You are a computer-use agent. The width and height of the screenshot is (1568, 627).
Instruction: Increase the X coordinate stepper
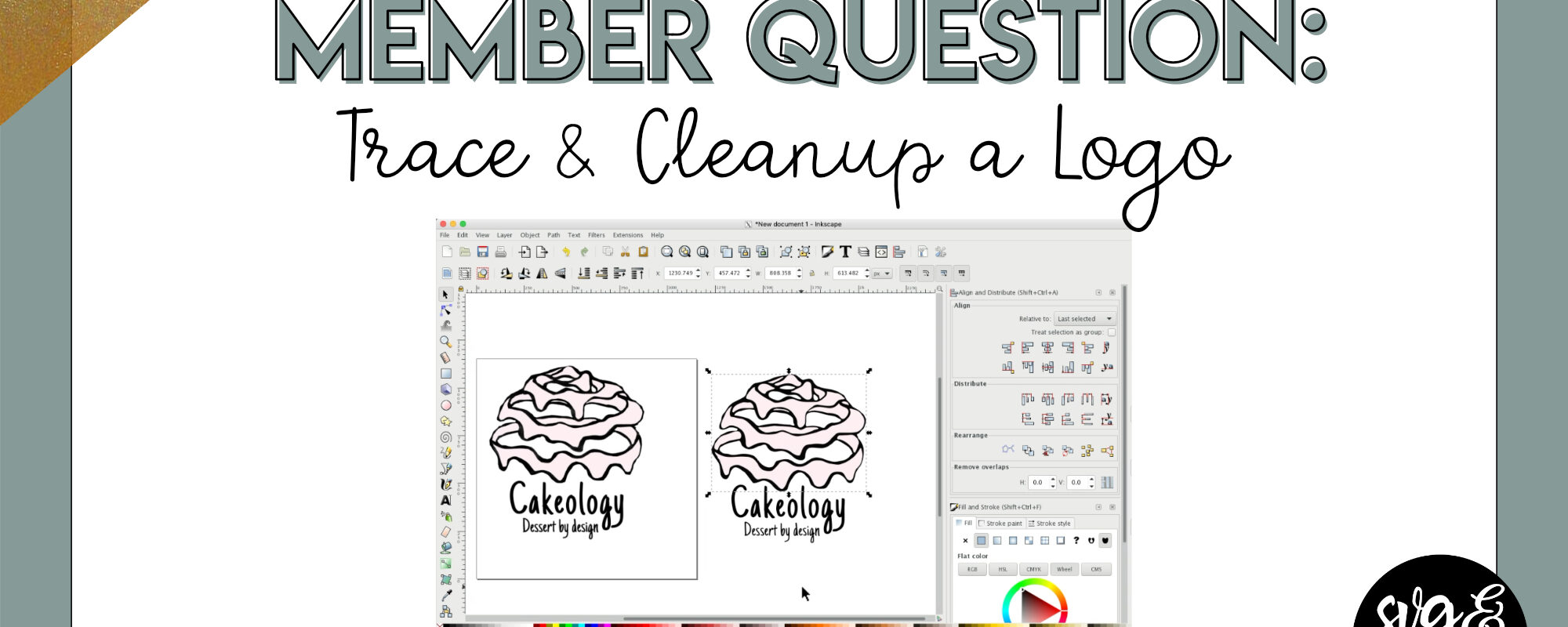tap(697, 270)
